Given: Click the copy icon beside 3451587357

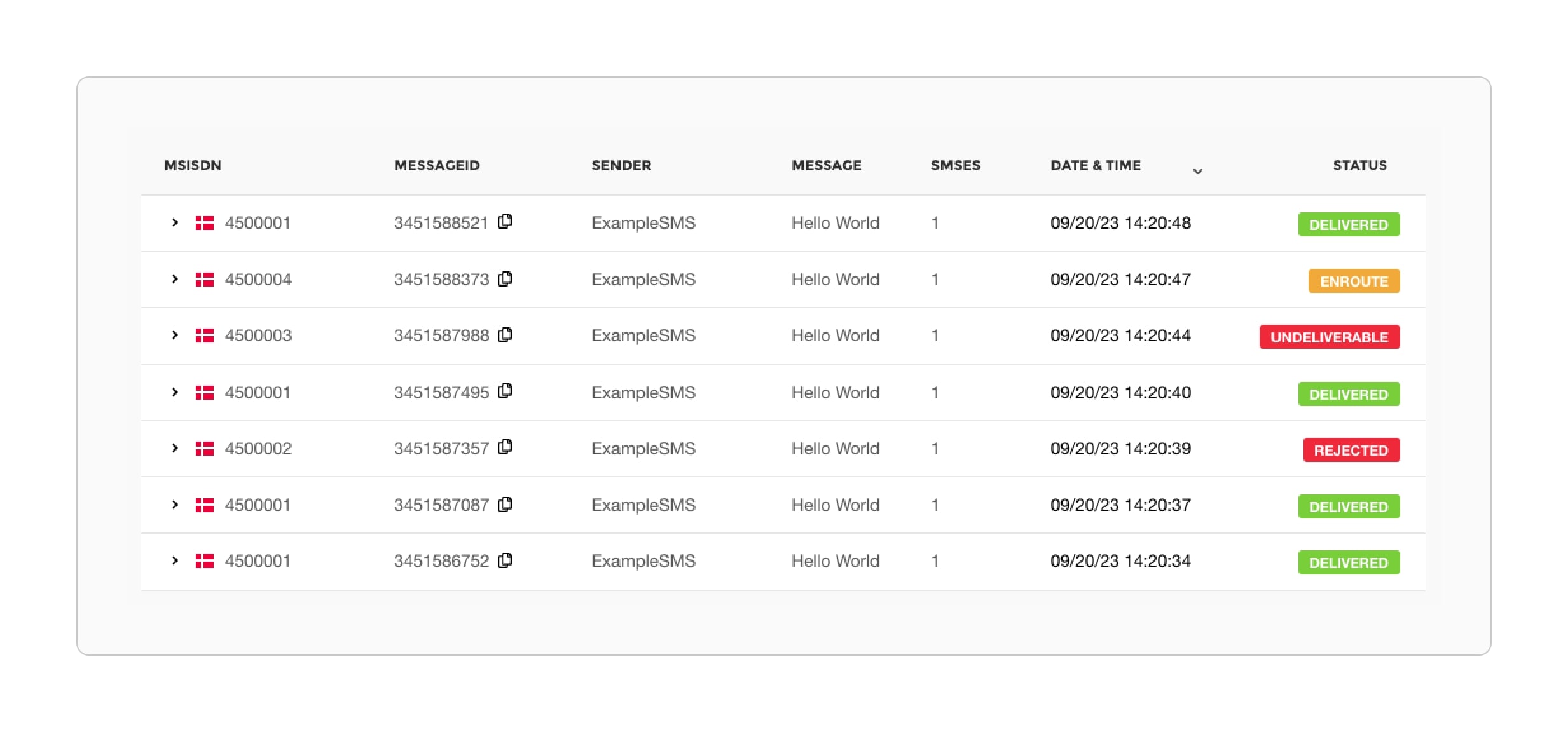Looking at the screenshot, I should (x=505, y=448).
